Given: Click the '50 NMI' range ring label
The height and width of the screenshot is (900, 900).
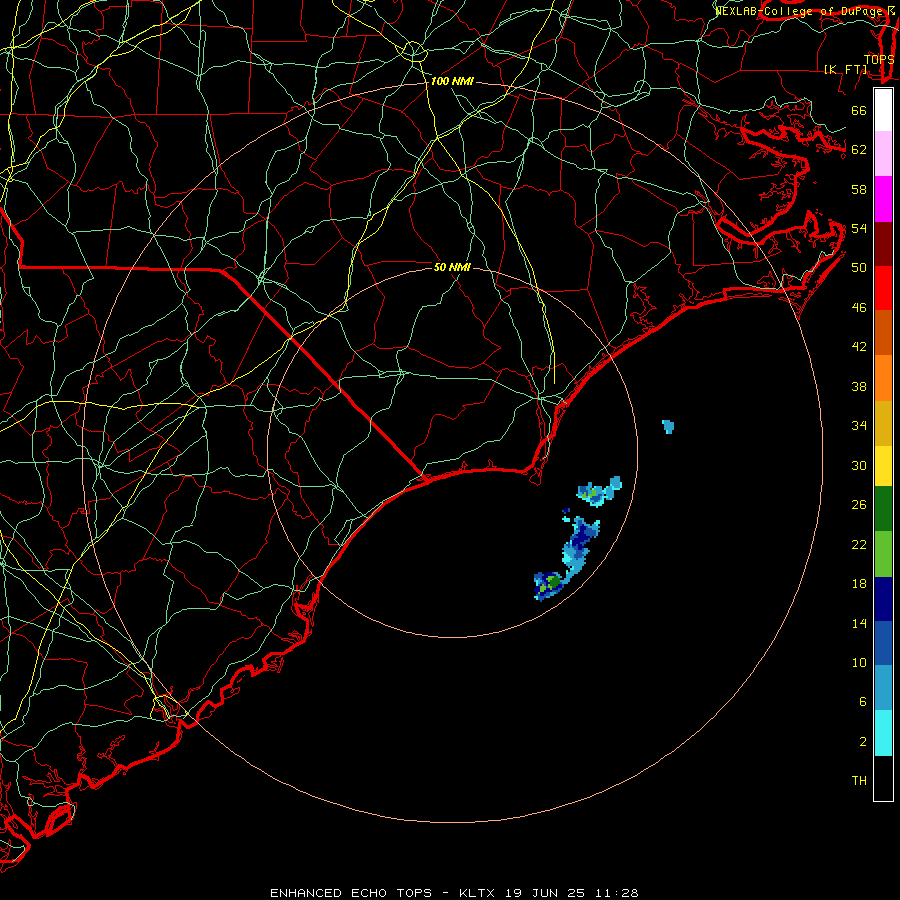Looking at the screenshot, I should 452,267.
